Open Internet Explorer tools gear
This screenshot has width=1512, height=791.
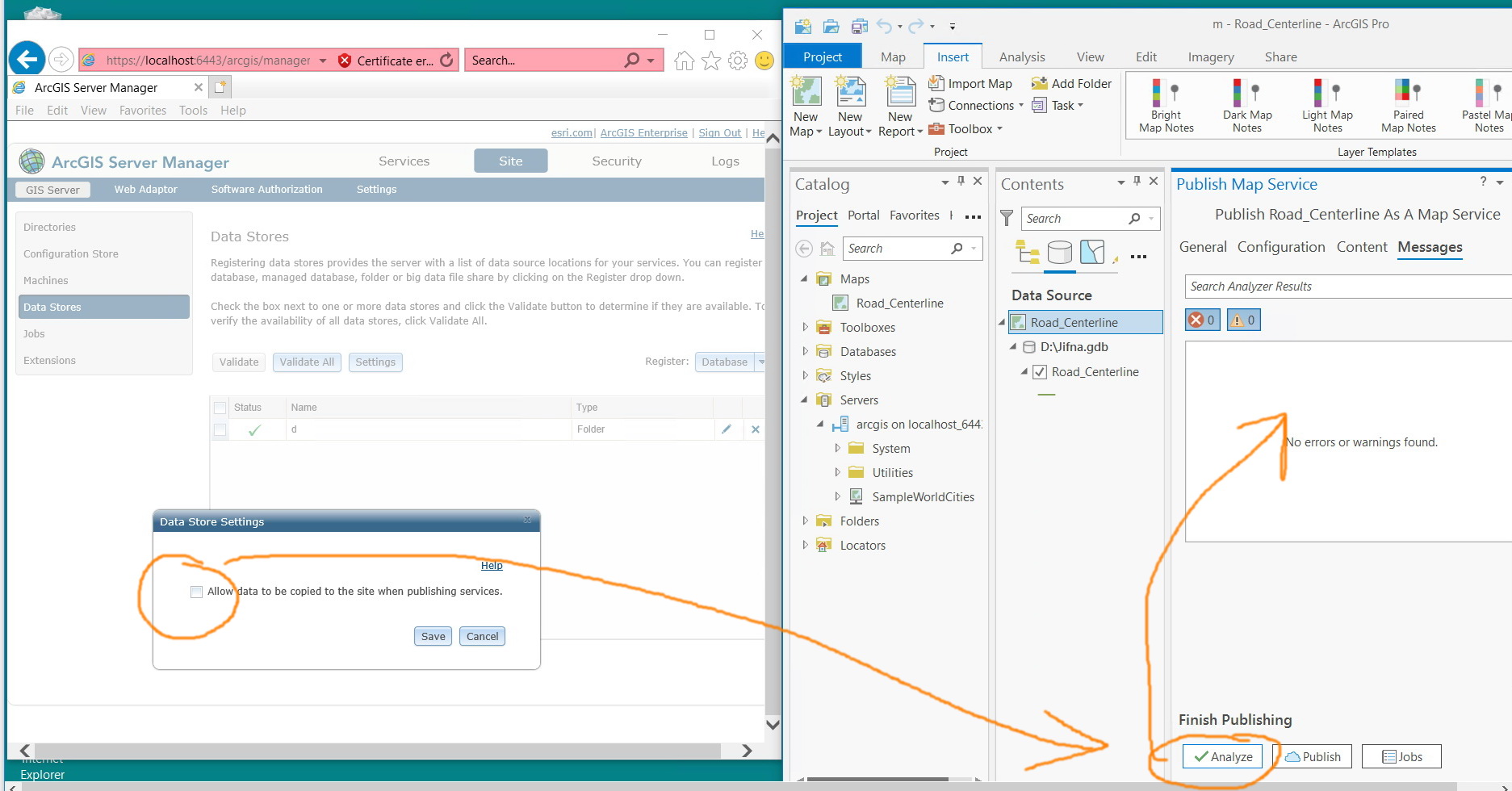(x=738, y=61)
